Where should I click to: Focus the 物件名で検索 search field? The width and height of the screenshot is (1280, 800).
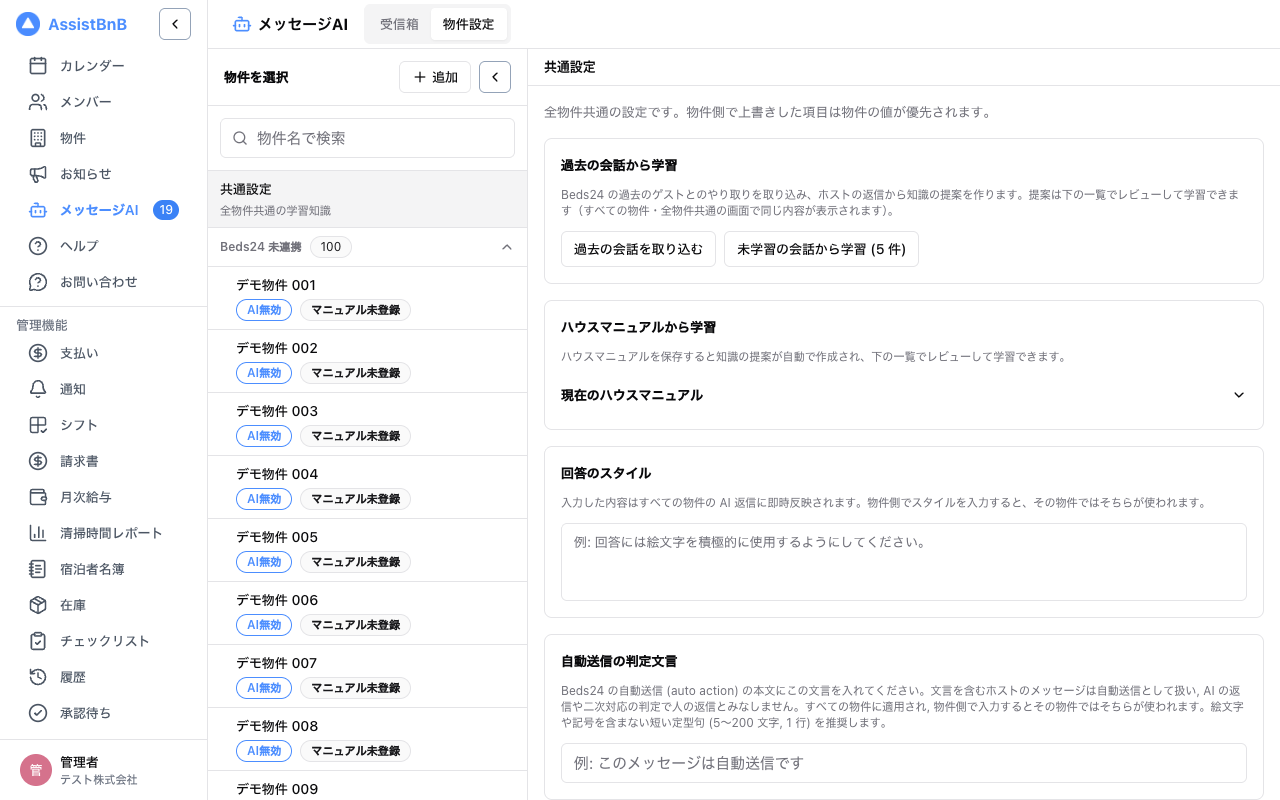[367, 138]
